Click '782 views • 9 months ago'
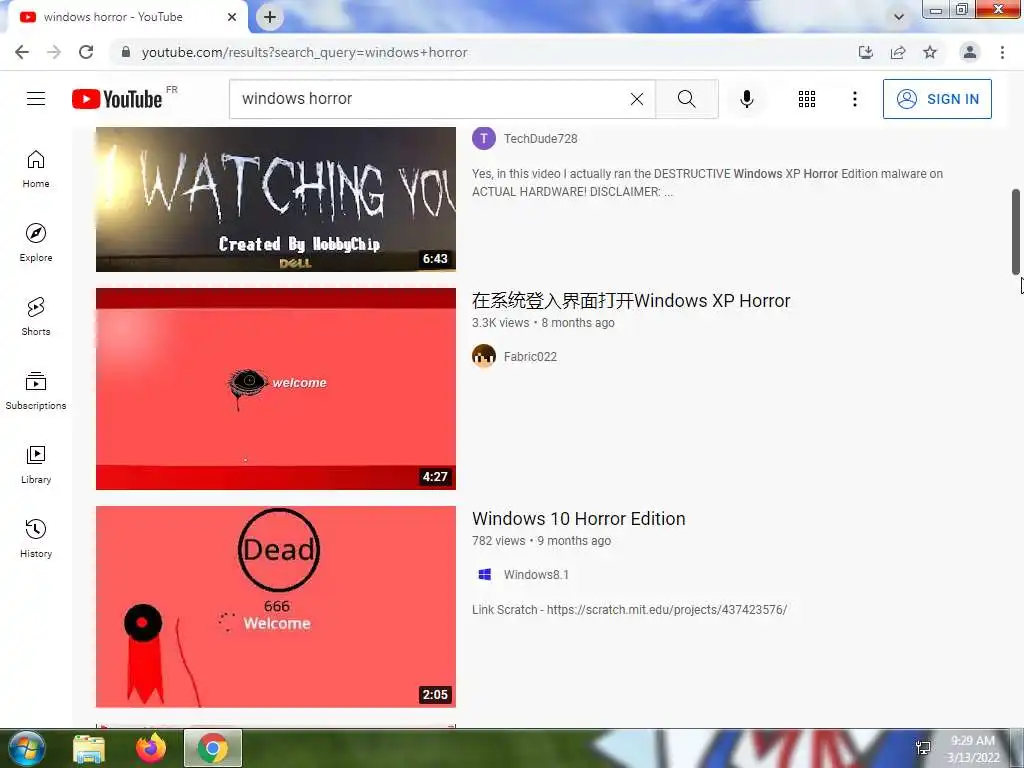1024x768 pixels. pos(541,541)
